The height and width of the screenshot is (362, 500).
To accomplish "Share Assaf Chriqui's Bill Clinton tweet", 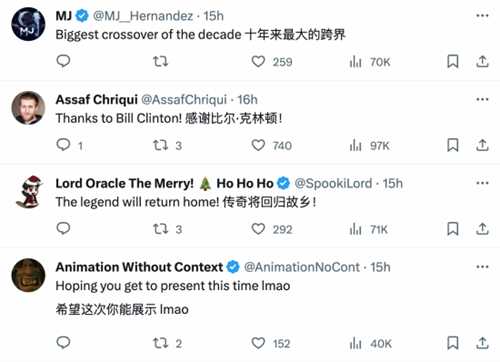I will click(482, 145).
